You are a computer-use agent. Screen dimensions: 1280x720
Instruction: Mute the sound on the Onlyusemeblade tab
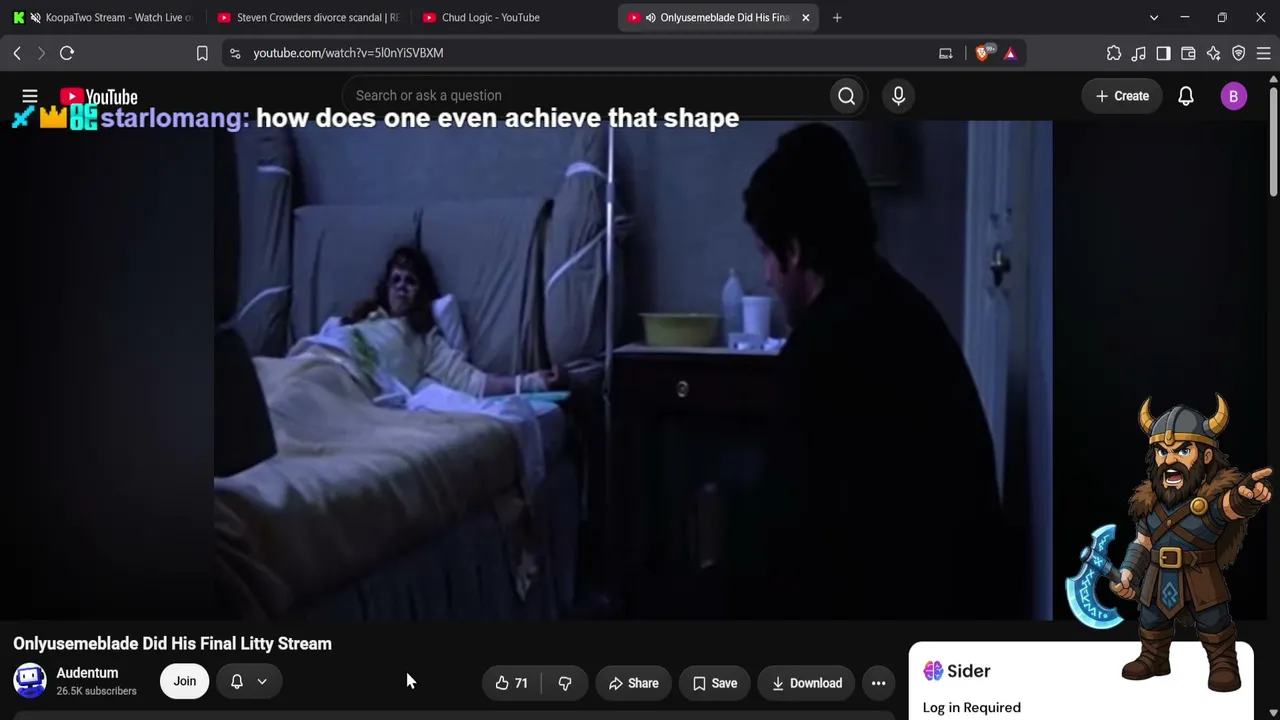[x=651, y=17]
